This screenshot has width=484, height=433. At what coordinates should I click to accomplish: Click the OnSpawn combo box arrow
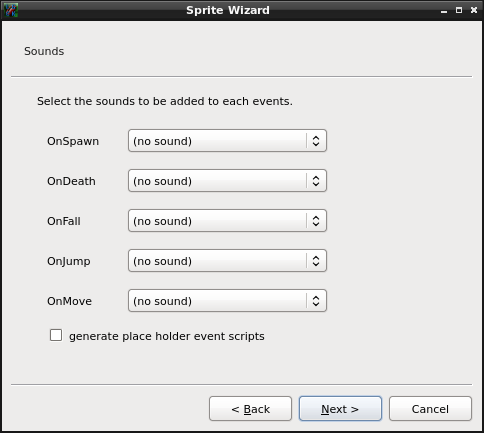tap(316, 141)
